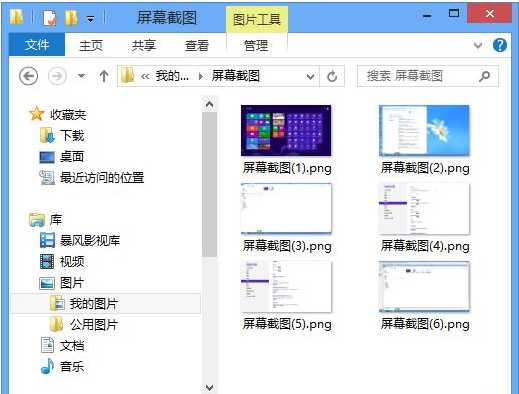Image resolution: width=519 pixels, height=394 pixels.
Task: Expand the breadcrumb arrow after 我的...
Action: point(200,77)
